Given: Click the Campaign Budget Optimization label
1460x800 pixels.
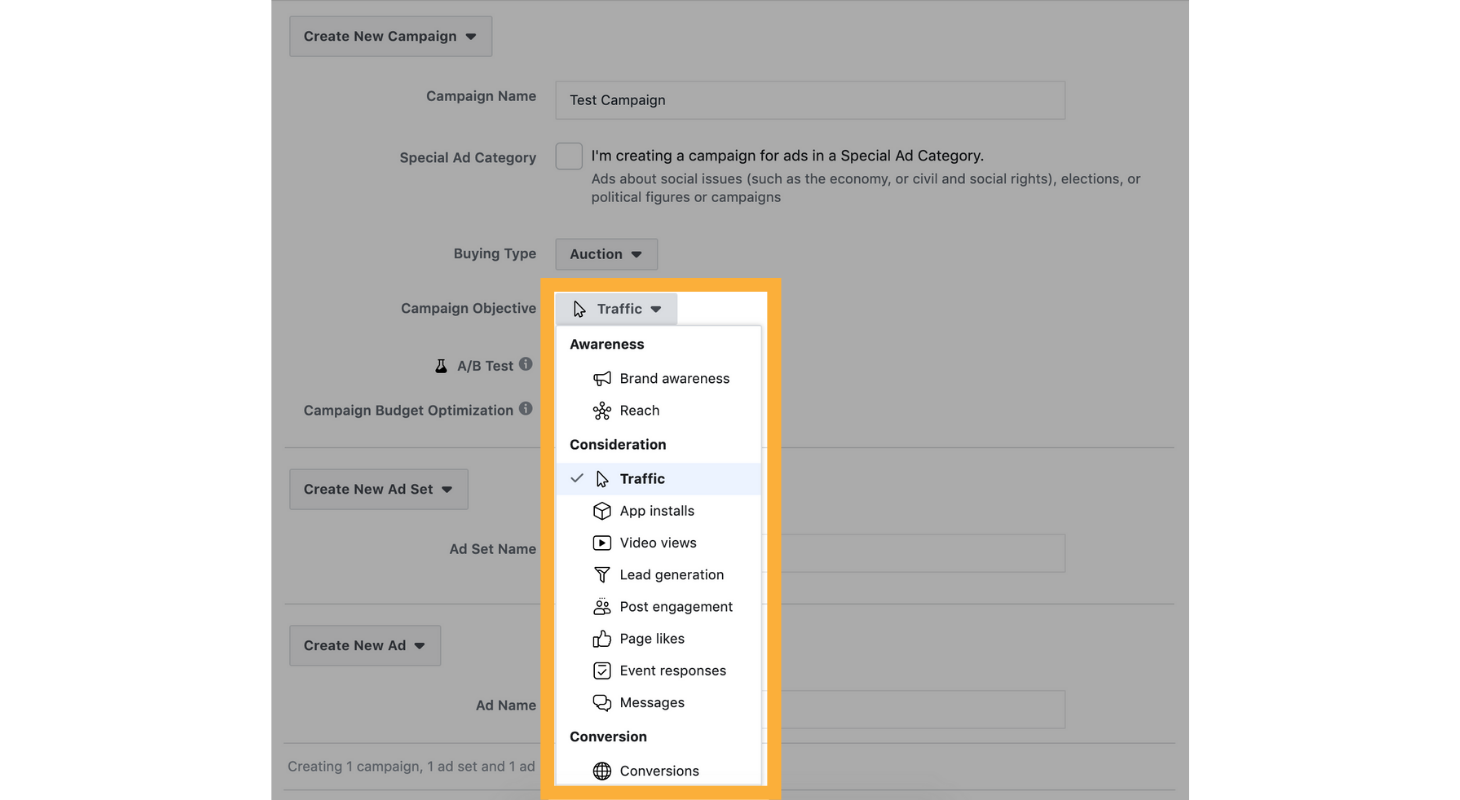Looking at the screenshot, I should (408, 410).
